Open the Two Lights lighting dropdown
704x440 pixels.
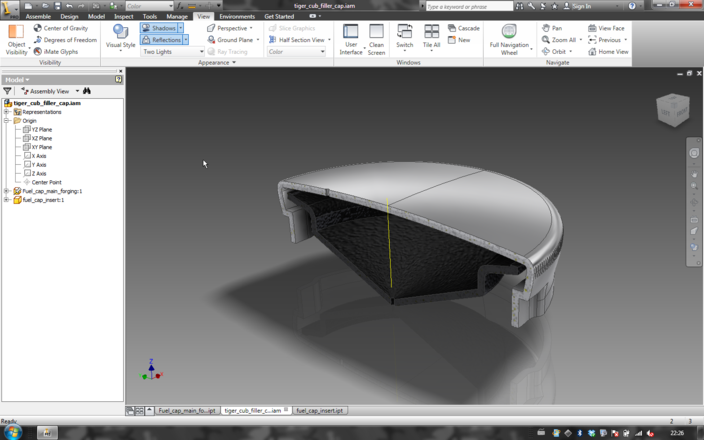(x=173, y=52)
